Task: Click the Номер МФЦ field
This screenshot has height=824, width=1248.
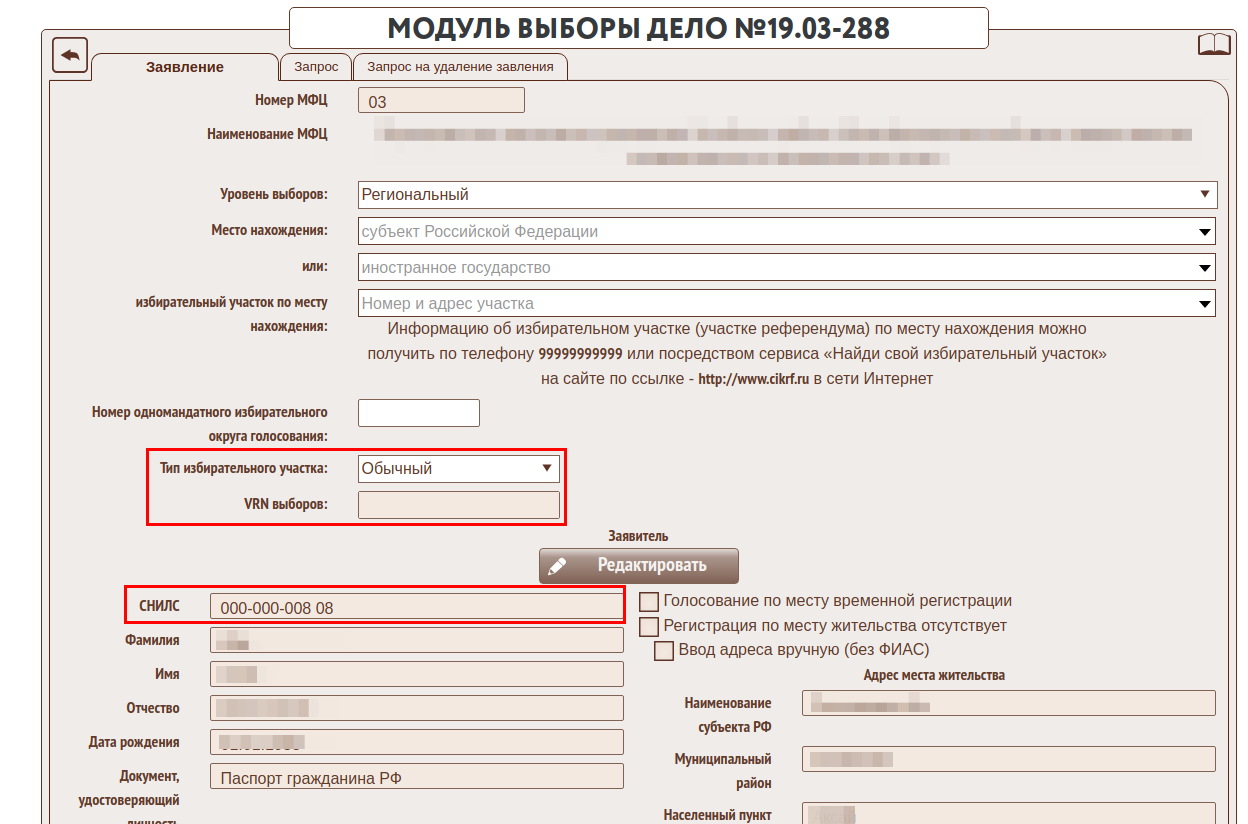Action: 441,101
